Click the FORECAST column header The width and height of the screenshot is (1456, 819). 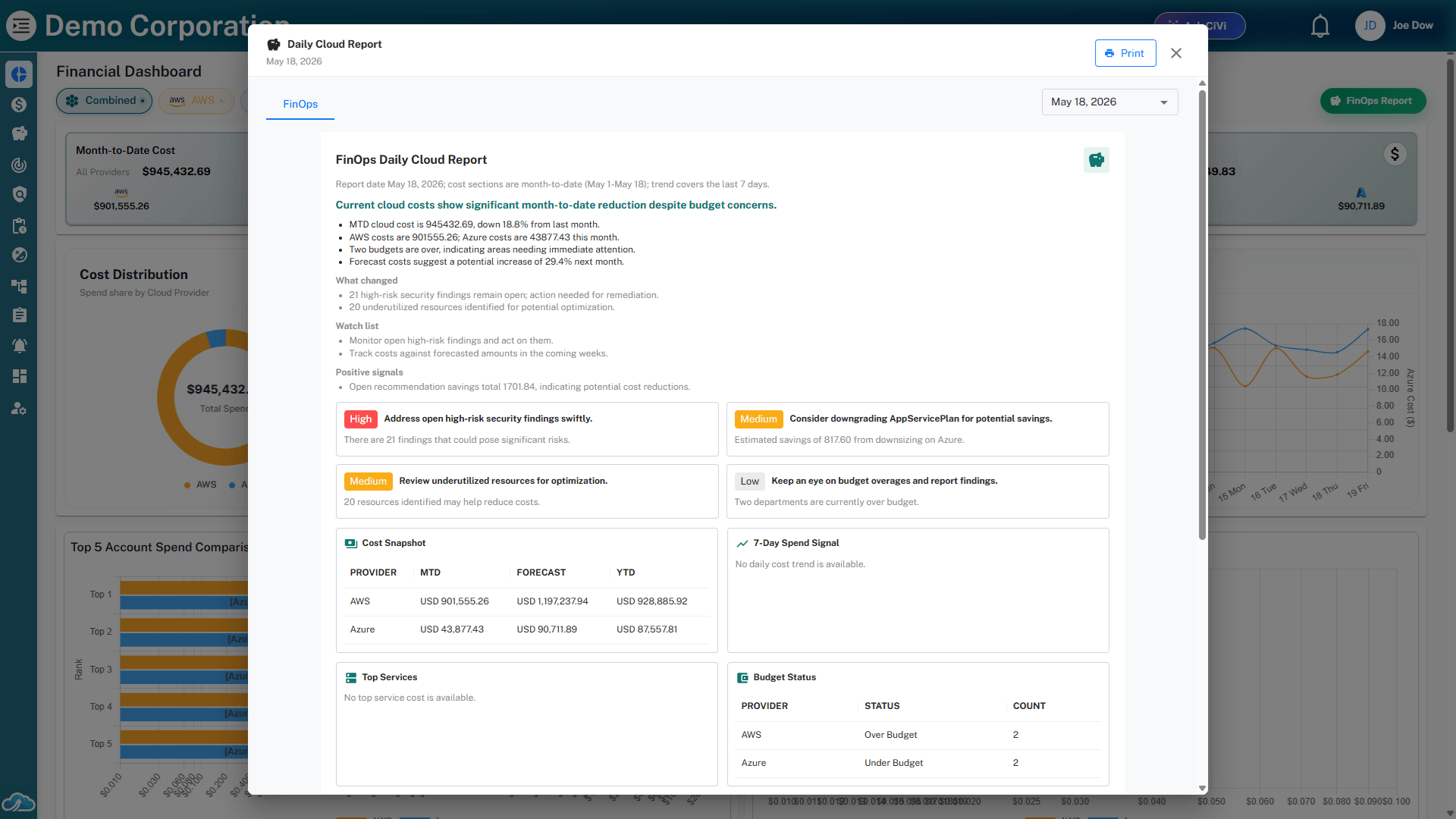coord(541,573)
